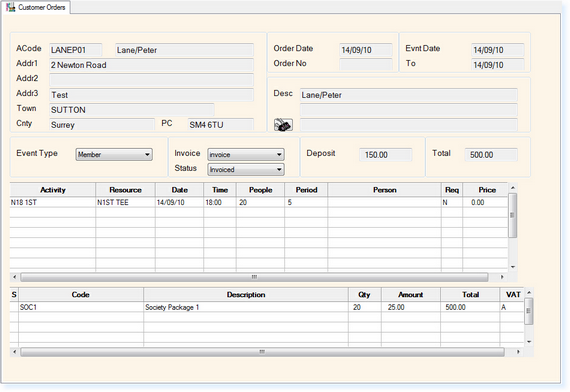Click the Desc field showing Lane/Peter

pyautogui.click(x=409, y=95)
